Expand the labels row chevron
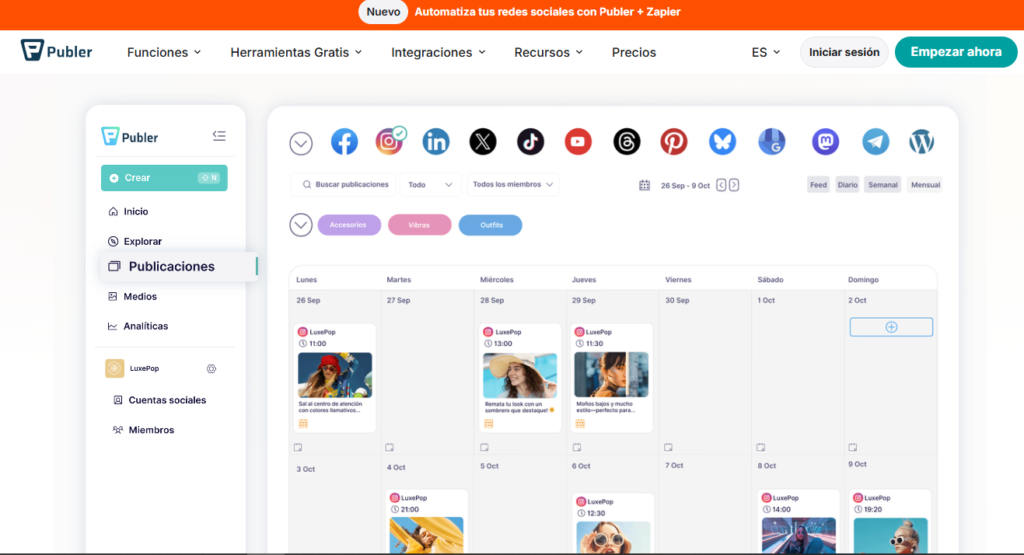 [x=301, y=225]
